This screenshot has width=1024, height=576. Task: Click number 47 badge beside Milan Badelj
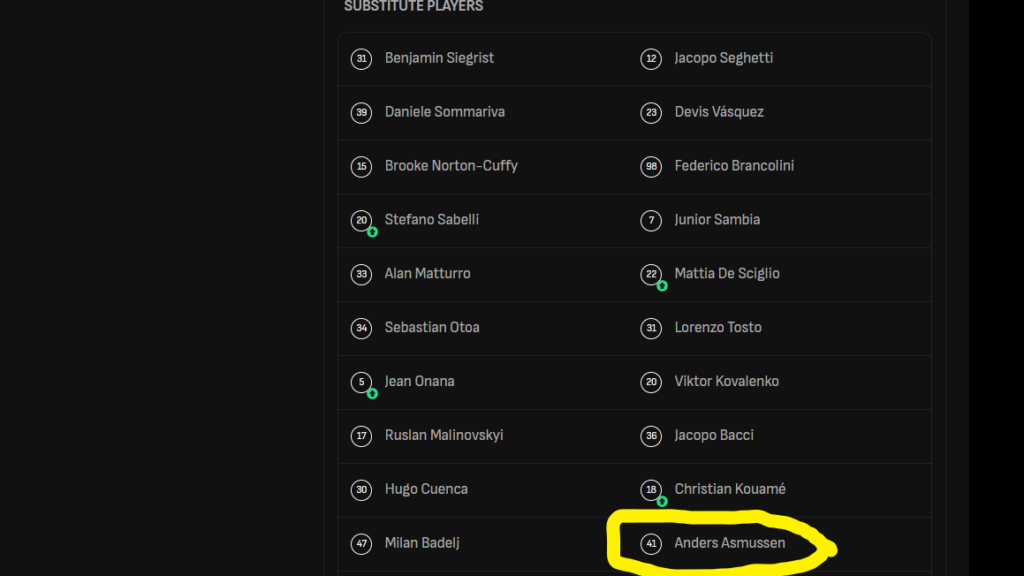tap(361, 543)
